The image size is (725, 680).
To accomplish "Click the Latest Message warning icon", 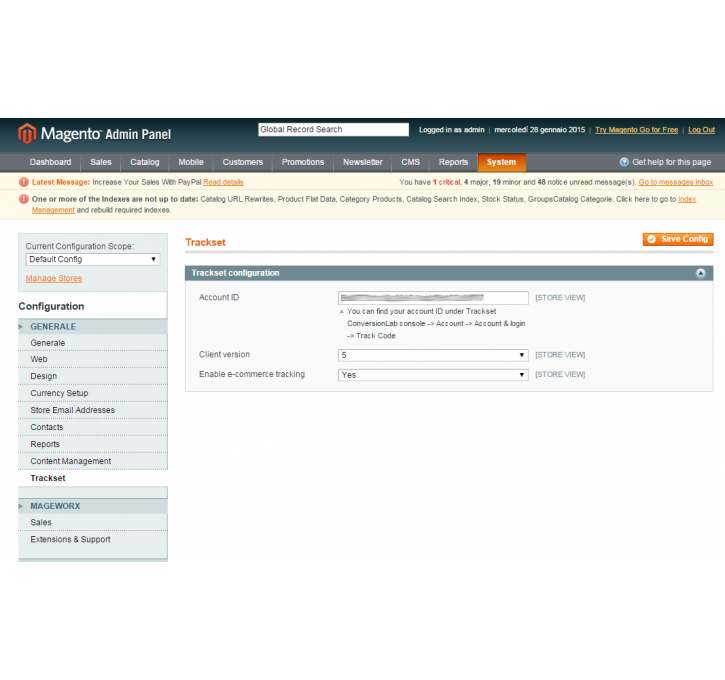I will click(24, 182).
